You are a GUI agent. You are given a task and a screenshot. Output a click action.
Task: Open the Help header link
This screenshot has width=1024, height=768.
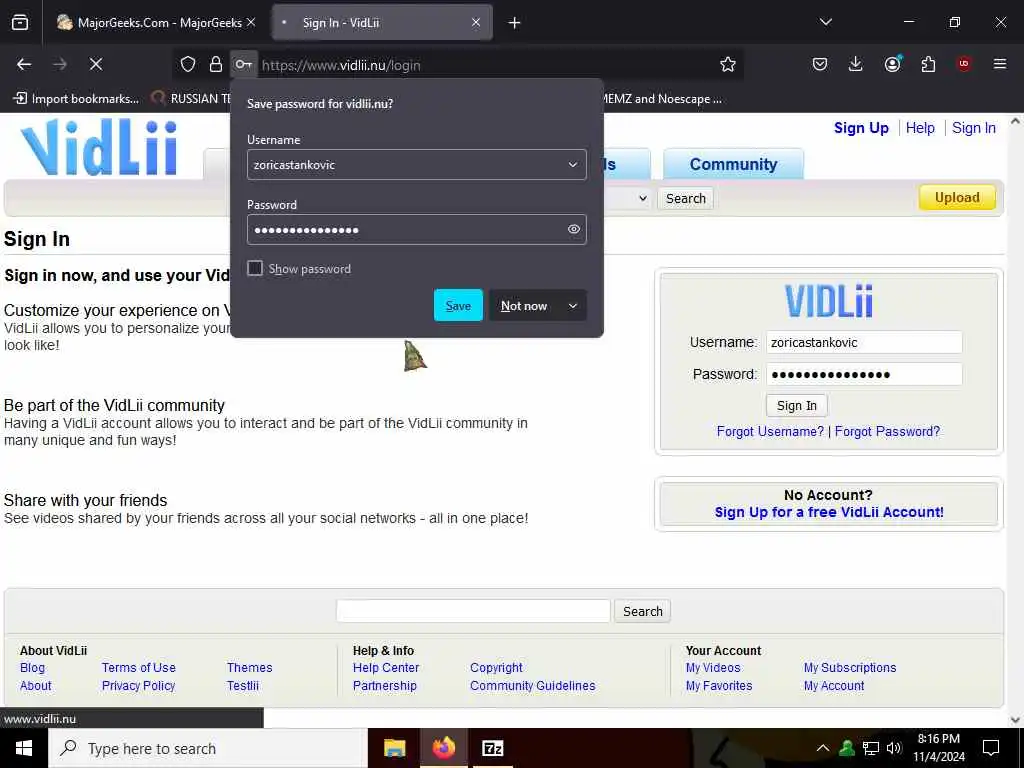[920, 128]
